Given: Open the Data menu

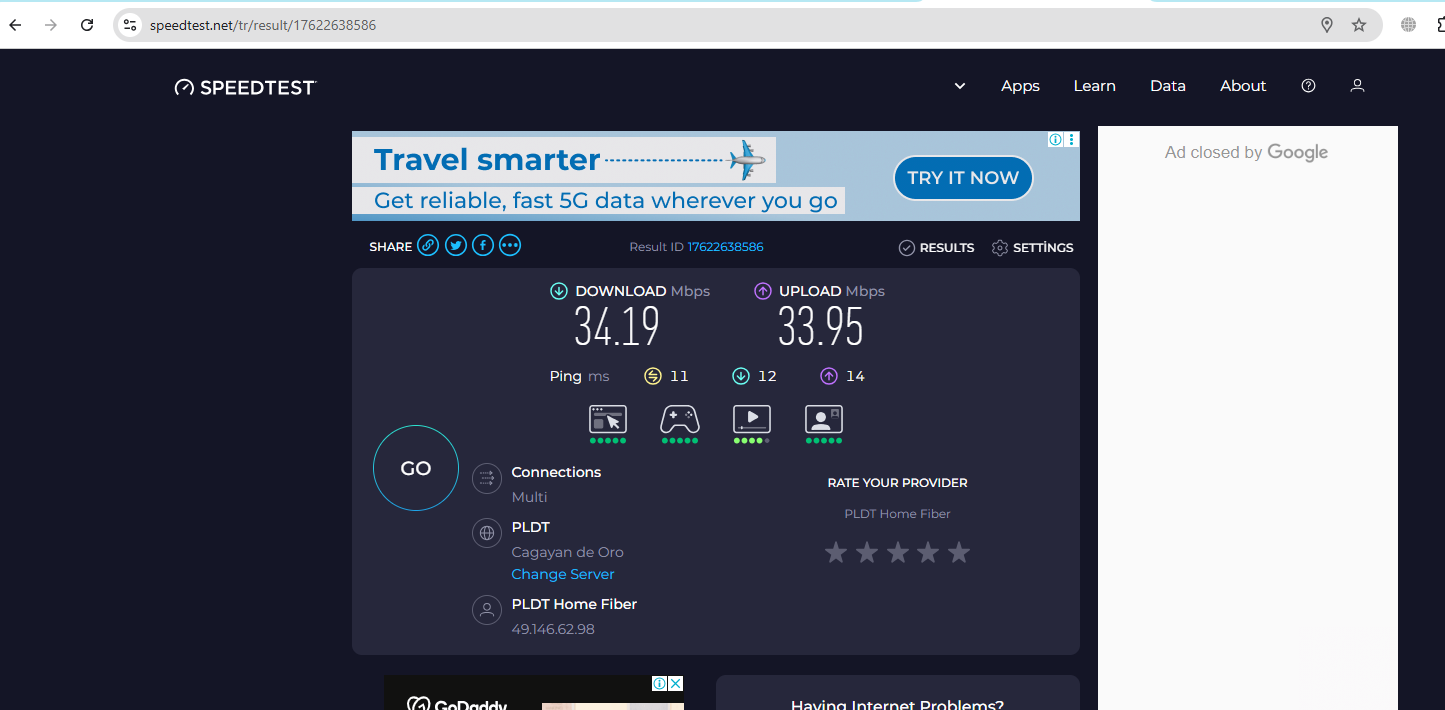Looking at the screenshot, I should [1167, 86].
